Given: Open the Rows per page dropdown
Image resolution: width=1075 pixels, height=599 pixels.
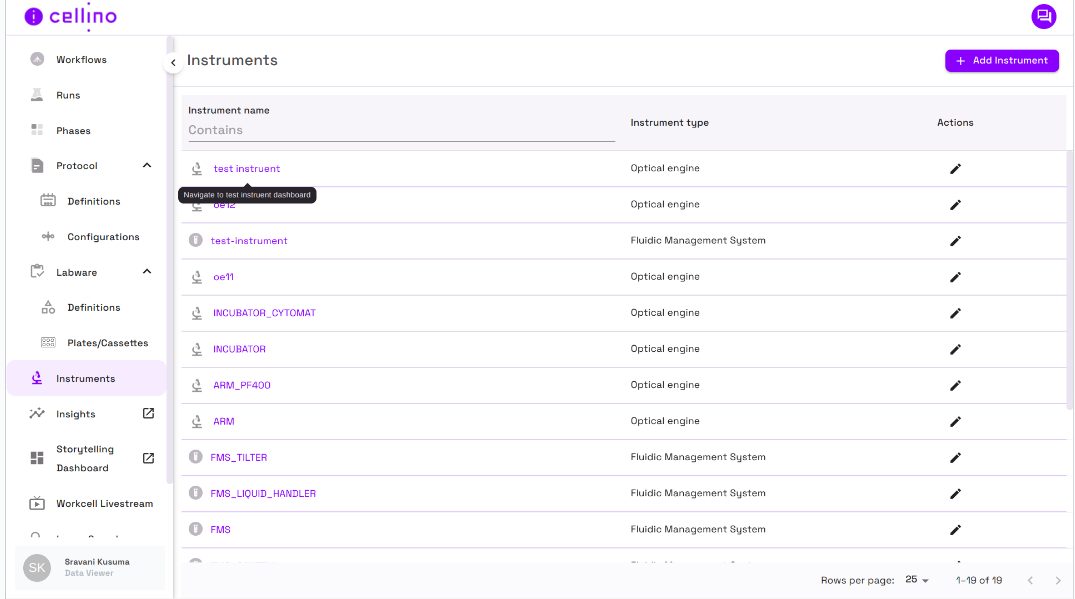Looking at the screenshot, I should [x=917, y=580].
